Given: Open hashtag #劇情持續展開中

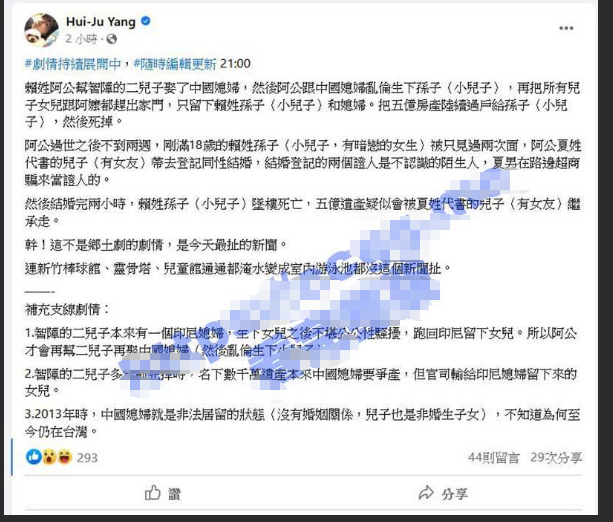Looking at the screenshot, I should coord(73,64).
